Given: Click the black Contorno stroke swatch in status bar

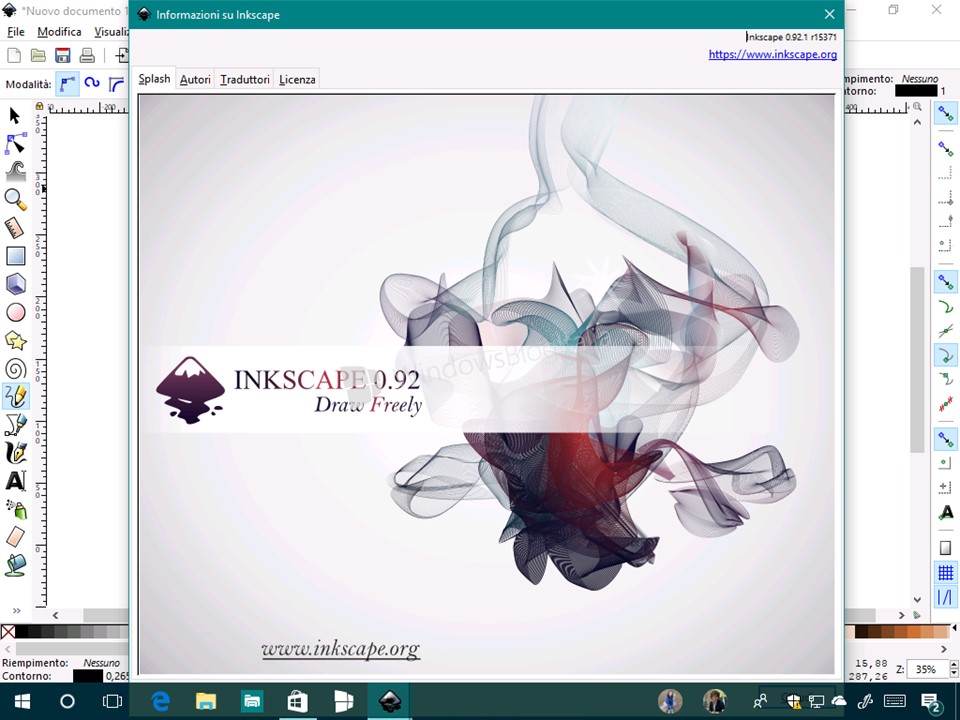Looking at the screenshot, I should (x=88, y=676).
